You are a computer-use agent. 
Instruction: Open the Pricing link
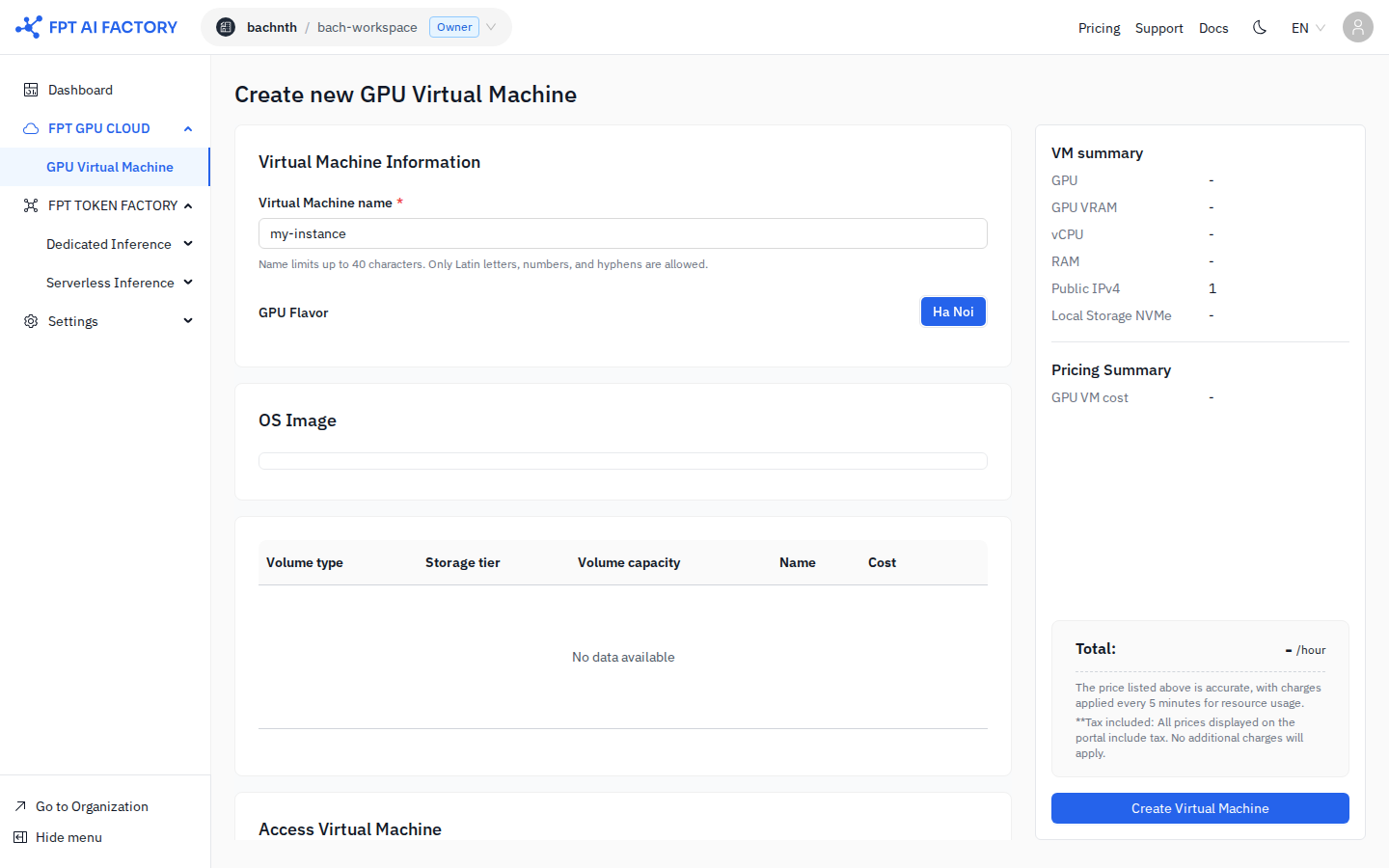(1100, 28)
